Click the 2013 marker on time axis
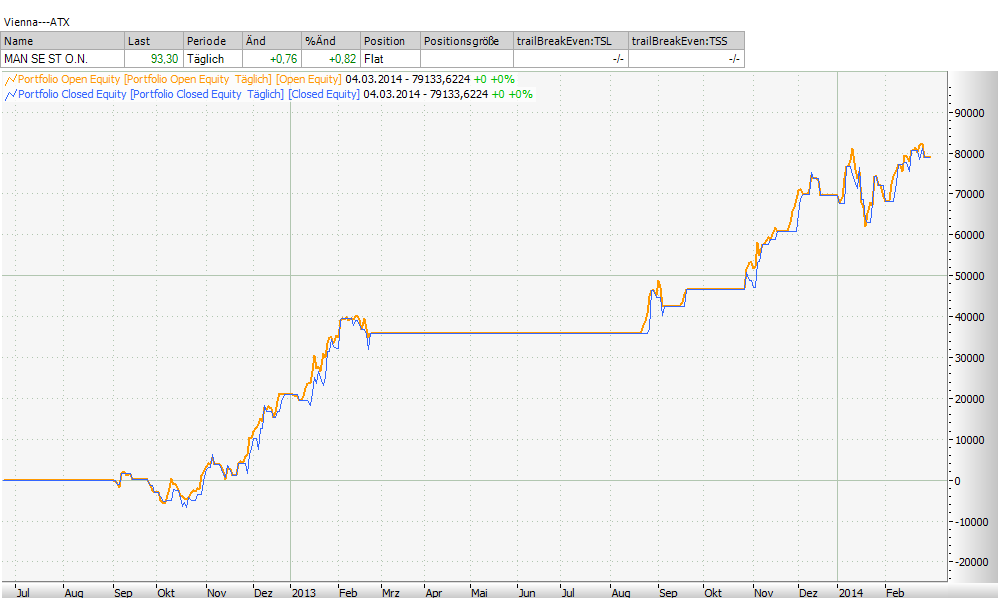The image size is (1000, 600). pos(303,592)
